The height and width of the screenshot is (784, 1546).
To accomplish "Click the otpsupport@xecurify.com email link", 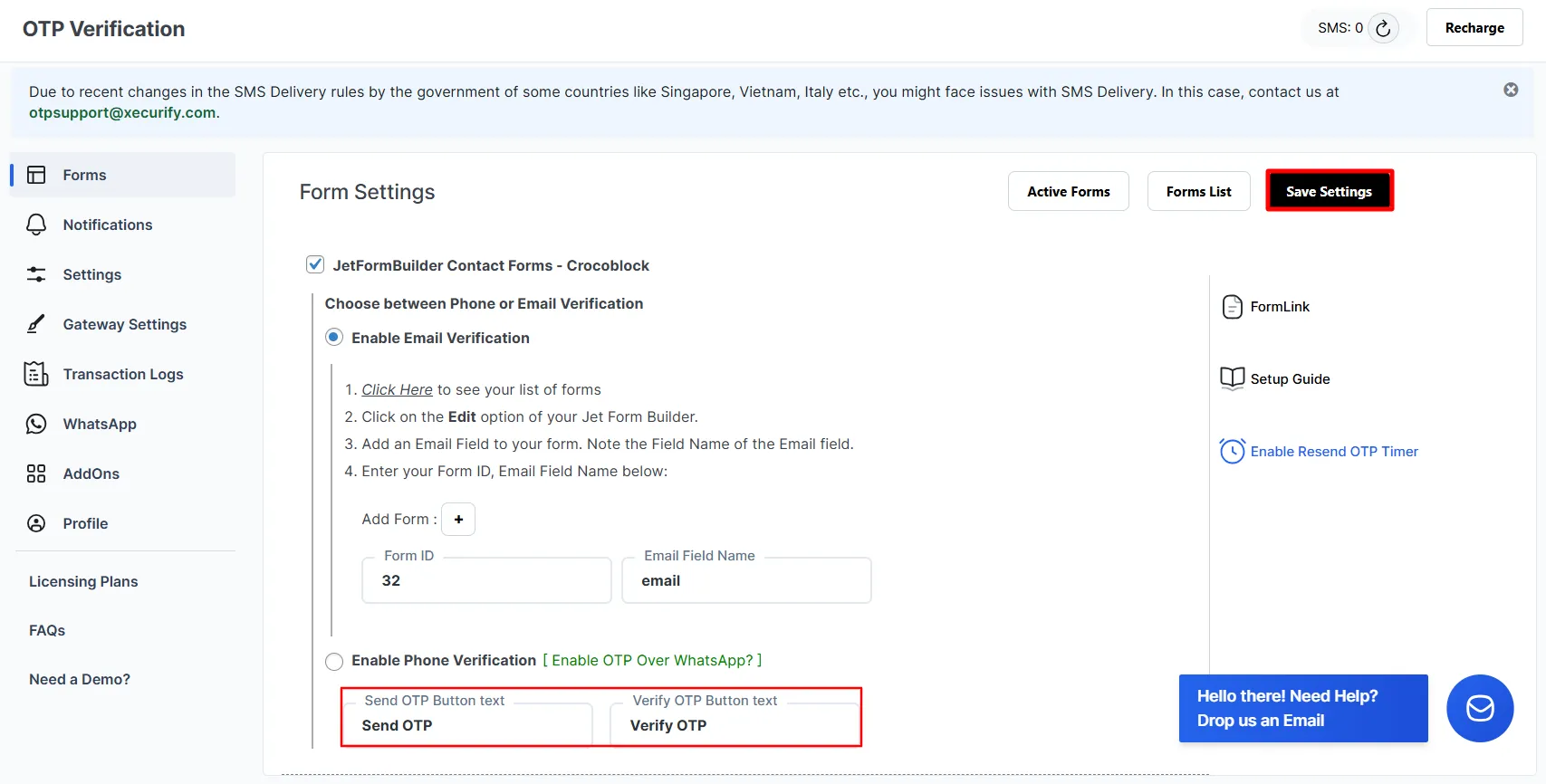I will click(x=122, y=112).
